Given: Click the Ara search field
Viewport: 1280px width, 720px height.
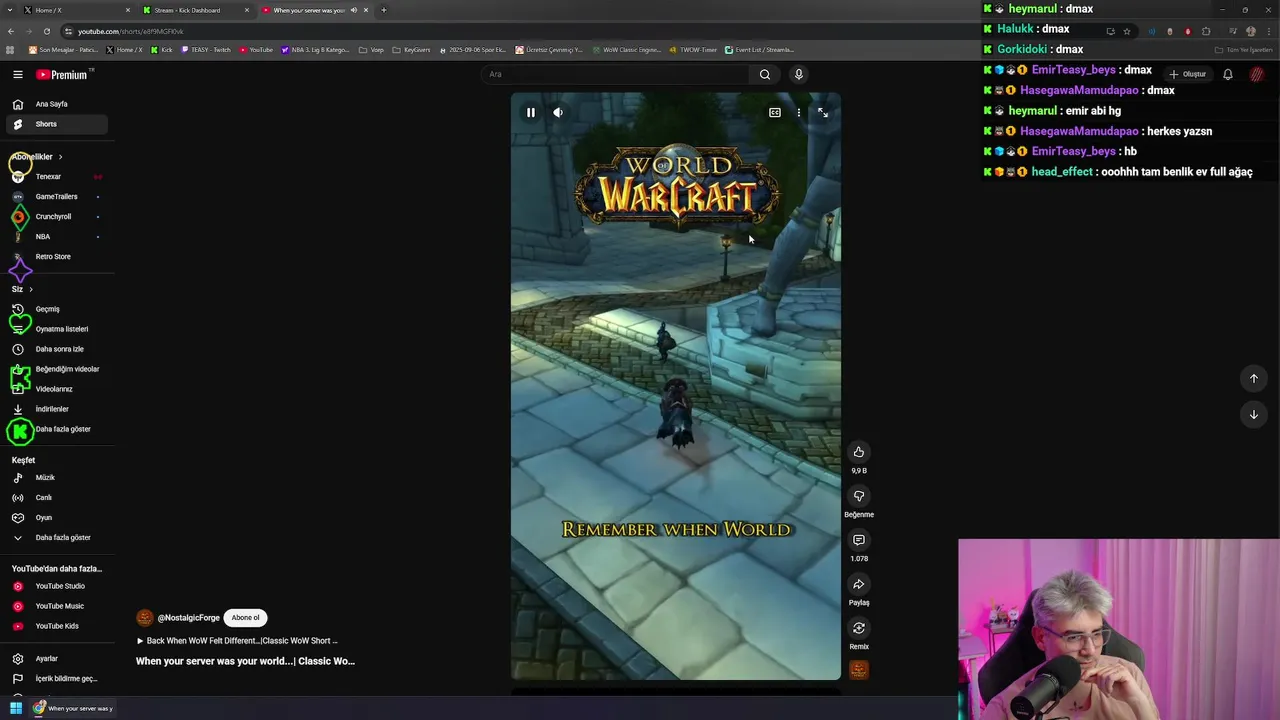Looking at the screenshot, I should tap(614, 74).
